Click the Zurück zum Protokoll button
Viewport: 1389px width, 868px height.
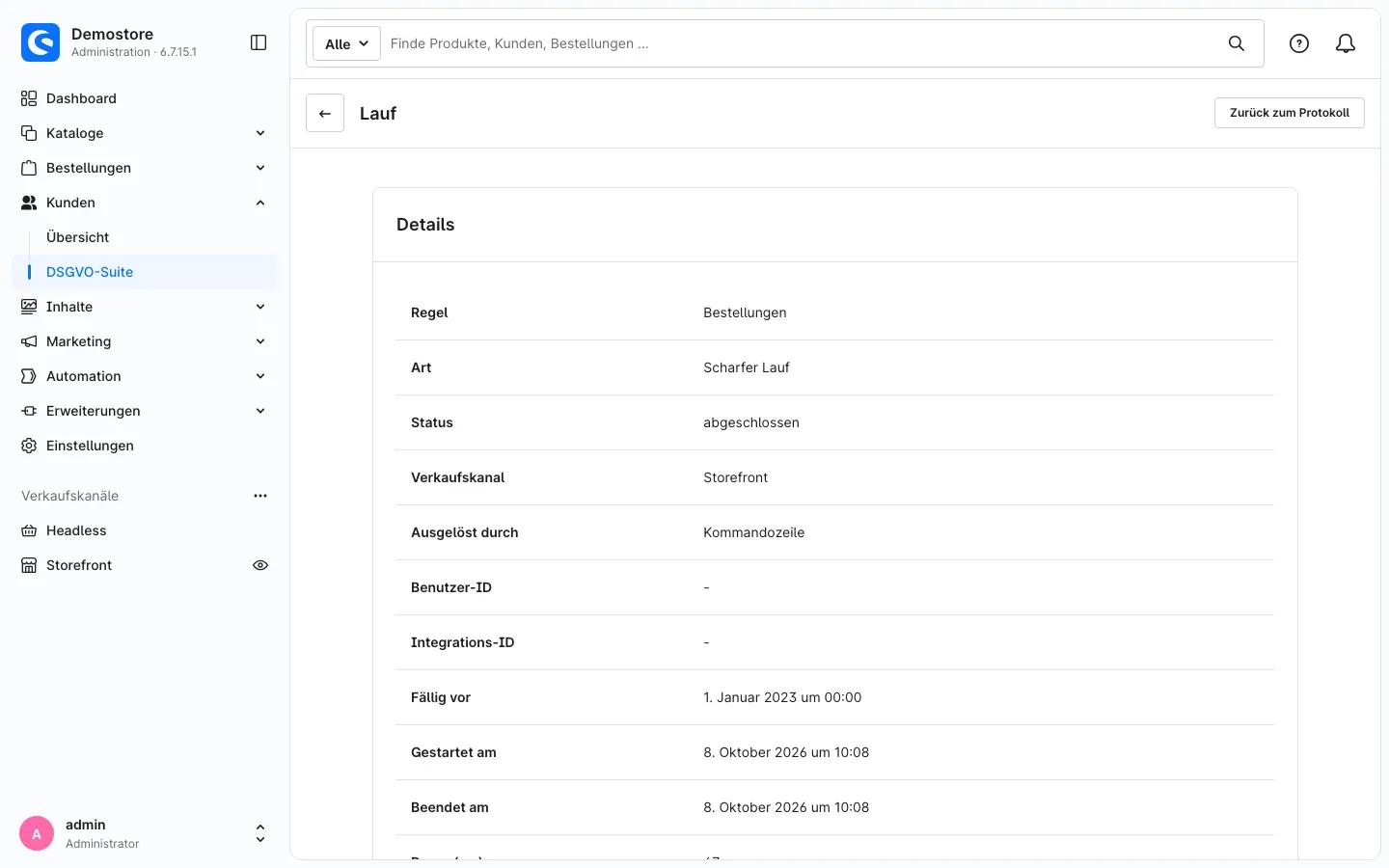[1290, 113]
